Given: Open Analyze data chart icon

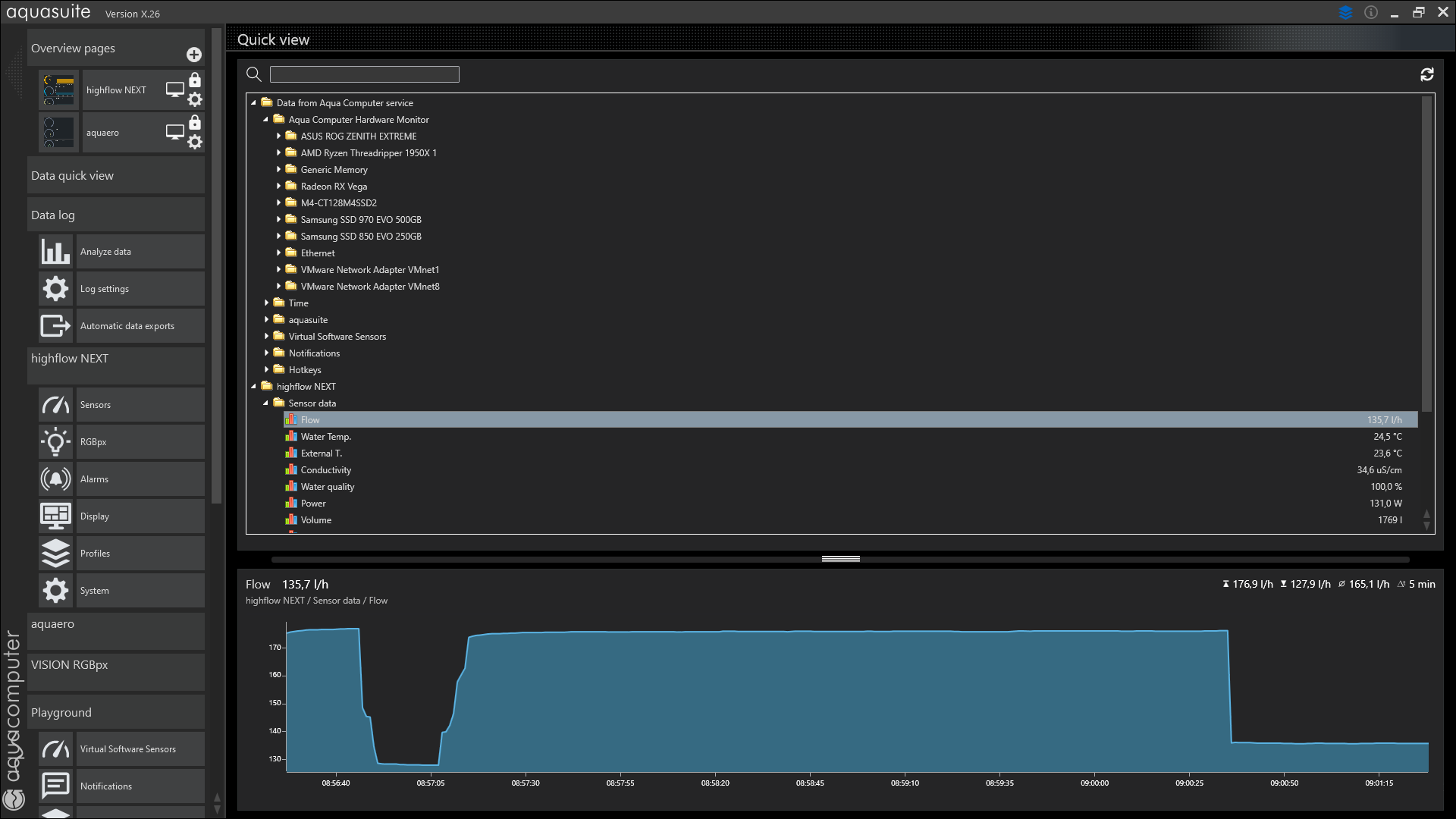Looking at the screenshot, I should click(x=55, y=251).
